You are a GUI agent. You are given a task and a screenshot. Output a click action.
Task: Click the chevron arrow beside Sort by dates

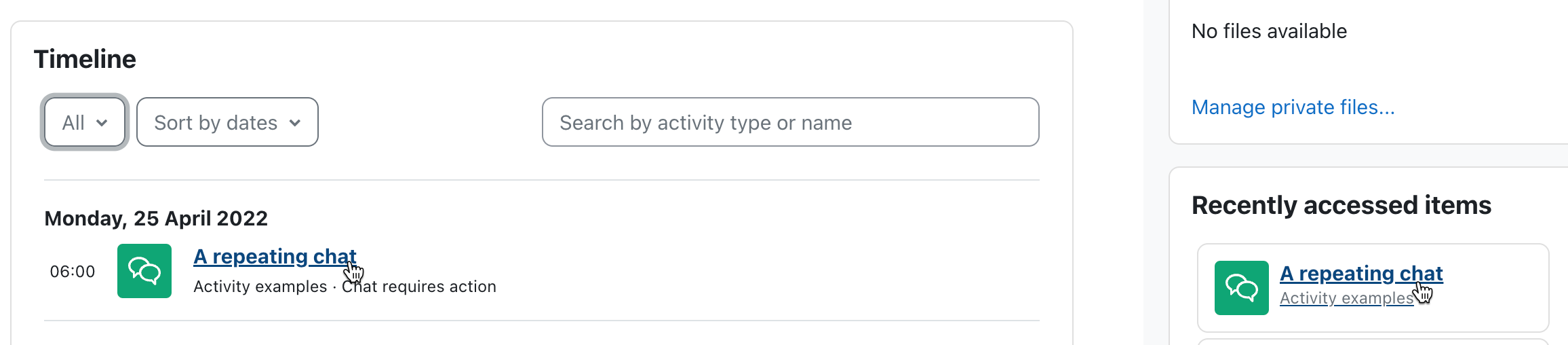pos(295,123)
